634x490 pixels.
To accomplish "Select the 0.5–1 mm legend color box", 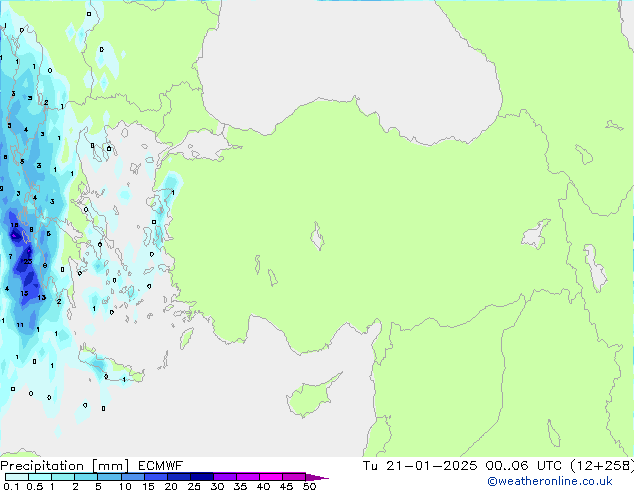I will coord(40,477).
